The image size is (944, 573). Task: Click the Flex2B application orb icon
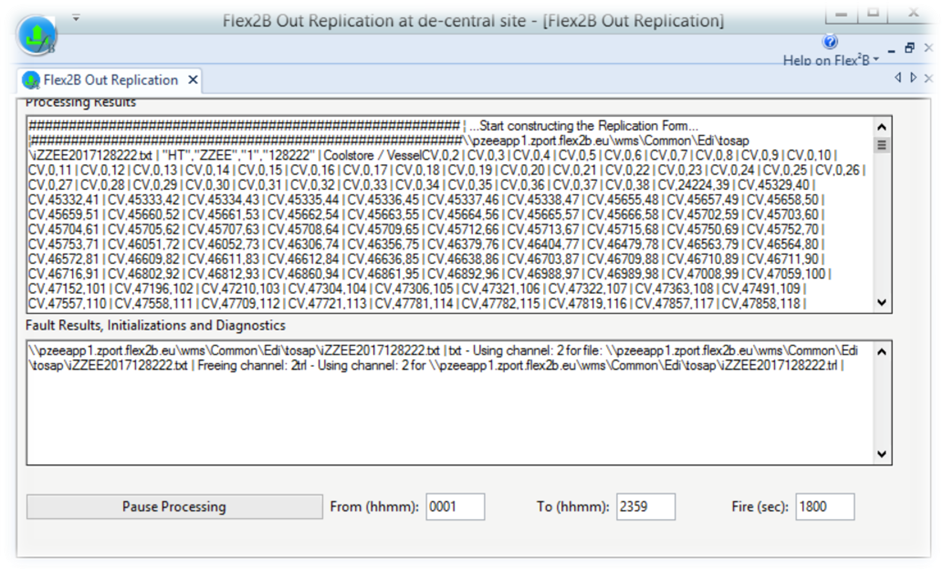pyautogui.click(x=36, y=35)
